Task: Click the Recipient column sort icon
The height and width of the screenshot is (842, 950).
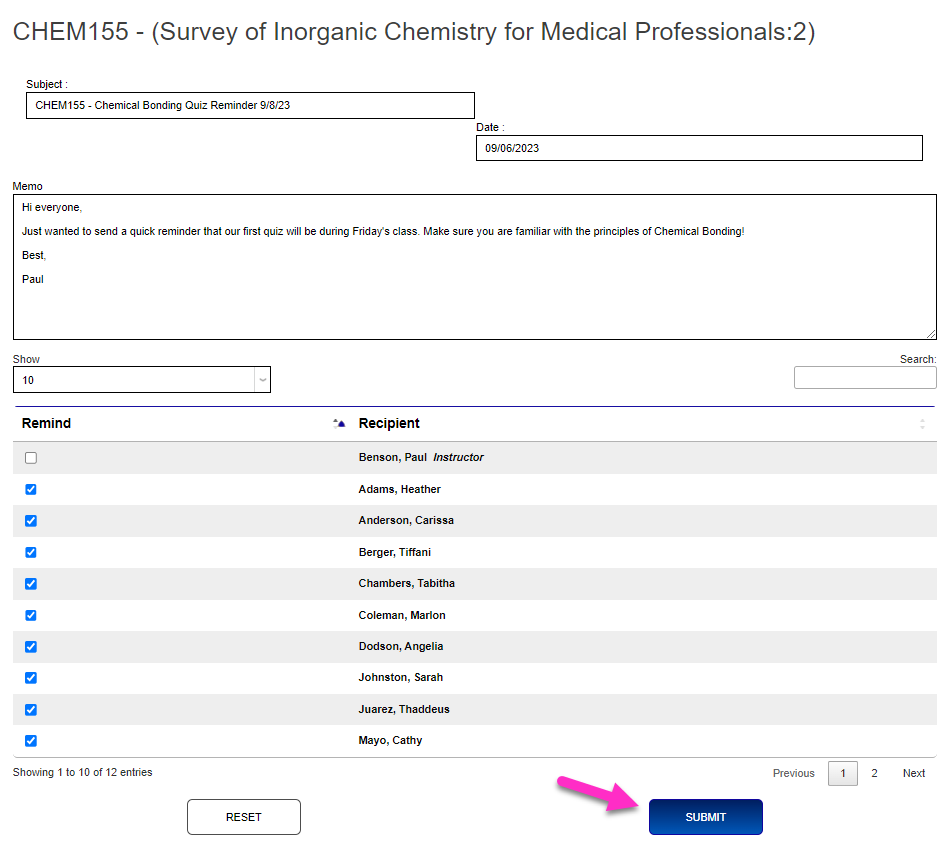Action: point(922,424)
